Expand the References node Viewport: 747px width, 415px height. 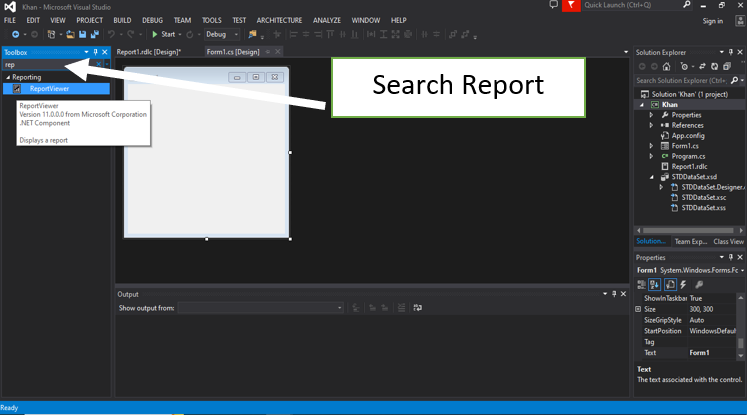(651, 125)
